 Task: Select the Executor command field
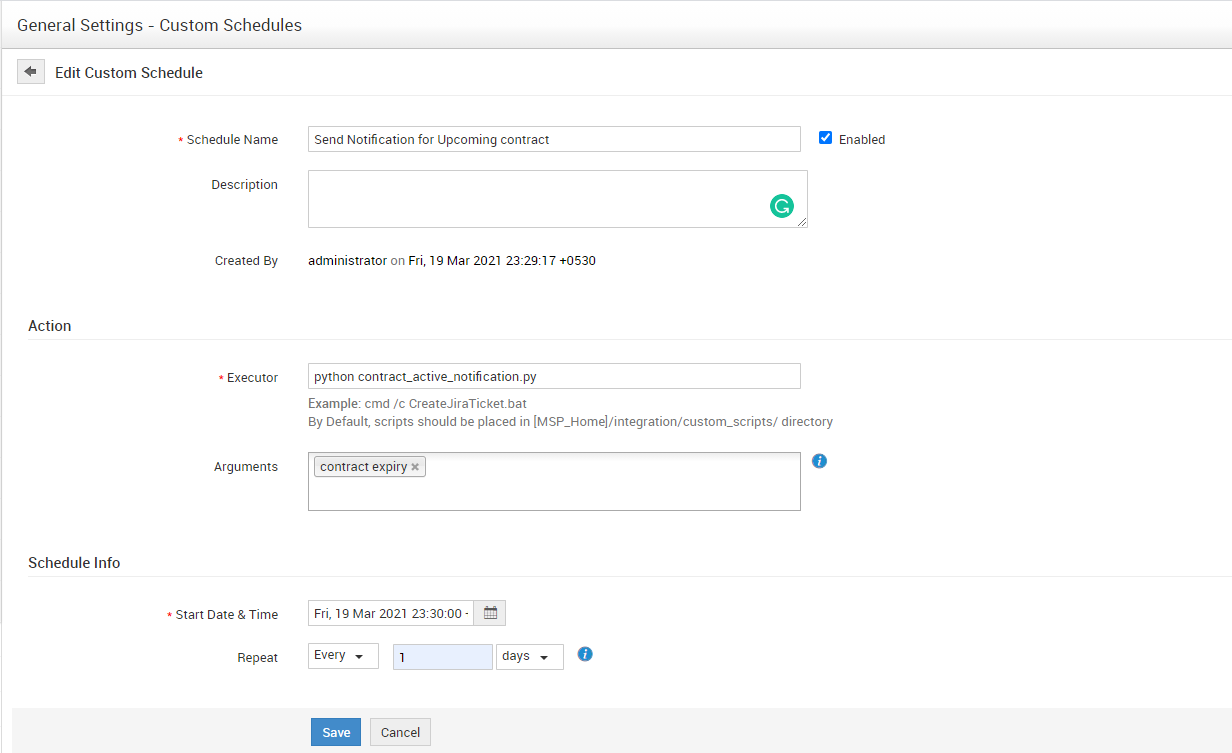coord(554,376)
